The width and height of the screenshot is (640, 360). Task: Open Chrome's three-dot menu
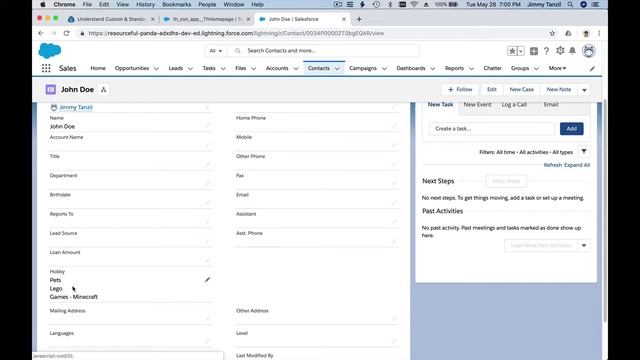(x=599, y=33)
